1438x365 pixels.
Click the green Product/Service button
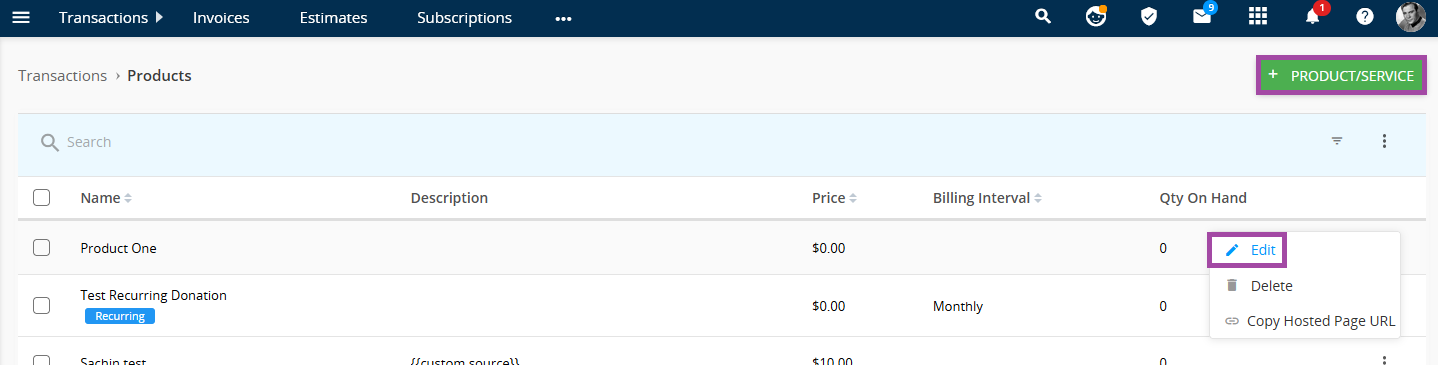pos(1341,75)
